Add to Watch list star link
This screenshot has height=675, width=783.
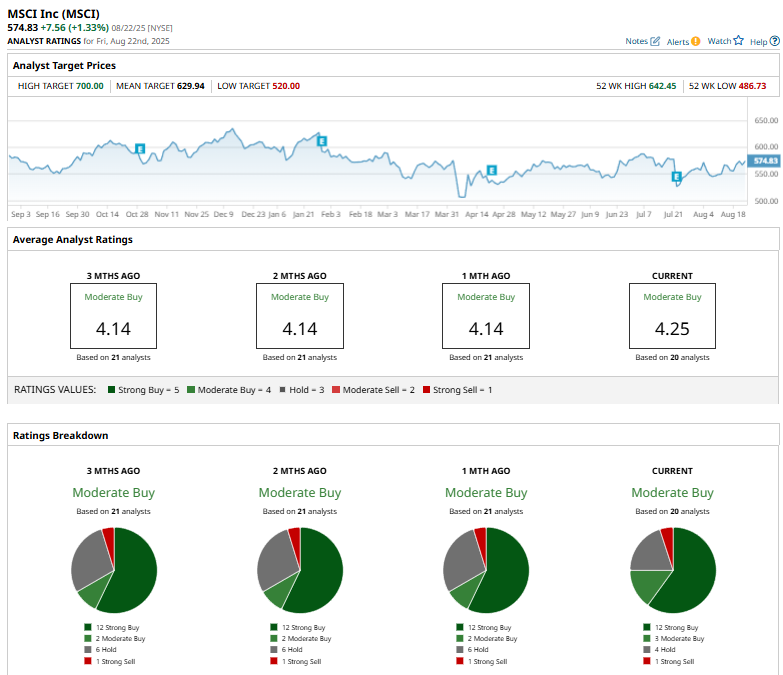pos(726,41)
